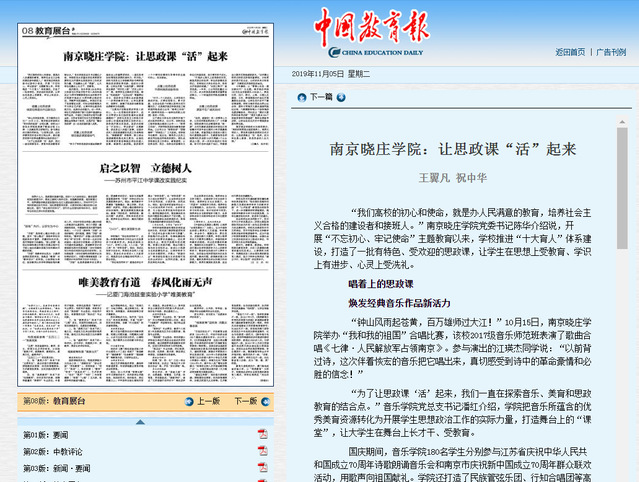
Task: Select headline 南京晓庄学院 in page thumbnail
Action: coord(145,57)
